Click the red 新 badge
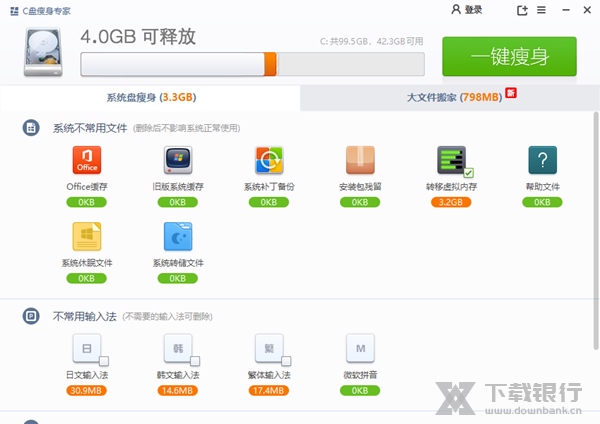The width and height of the screenshot is (600, 424). coord(511,93)
